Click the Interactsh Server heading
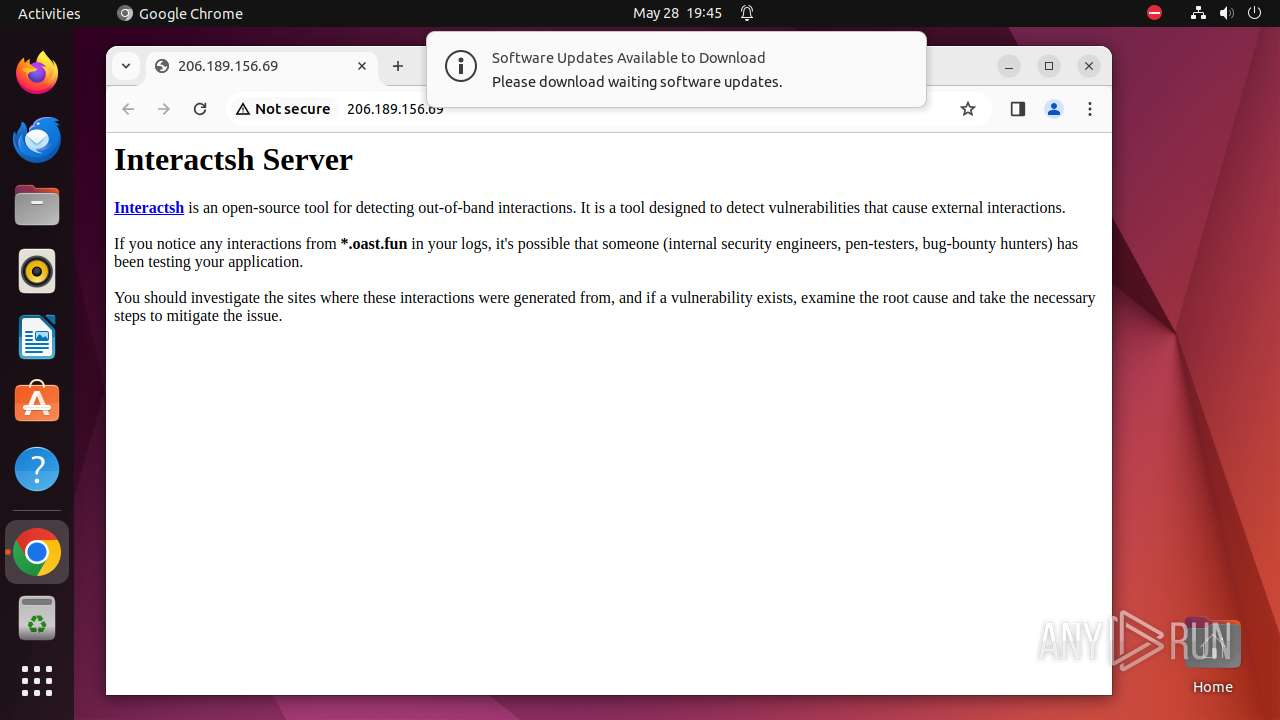The height and width of the screenshot is (720, 1280). pyautogui.click(x=233, y=160)
